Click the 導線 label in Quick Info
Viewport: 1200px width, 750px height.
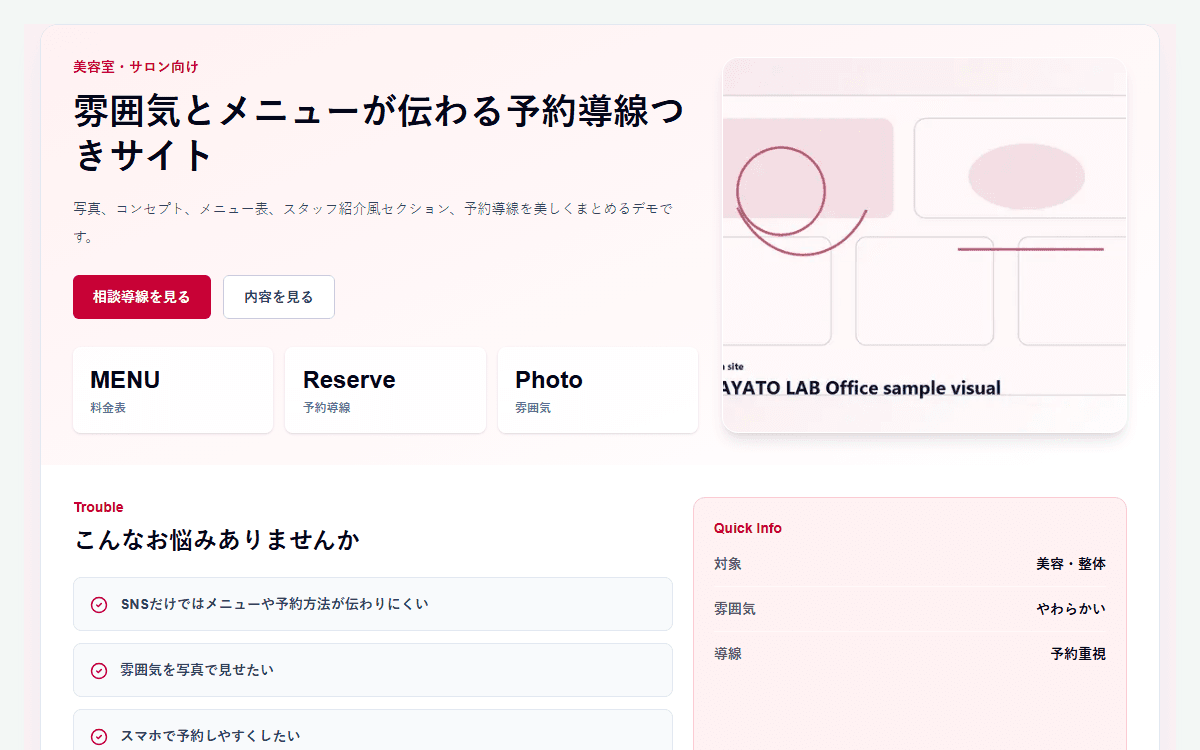(728, 654)
